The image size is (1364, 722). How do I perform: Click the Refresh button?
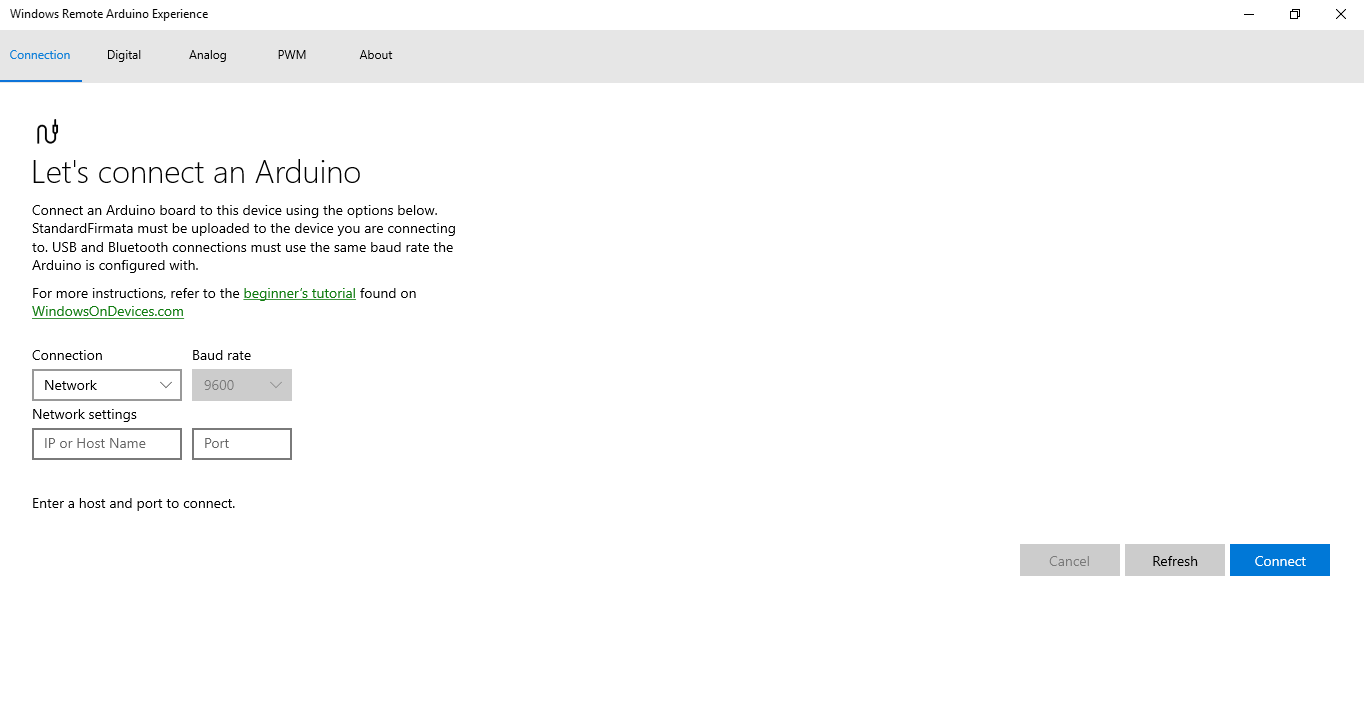tap(1174, 560)
